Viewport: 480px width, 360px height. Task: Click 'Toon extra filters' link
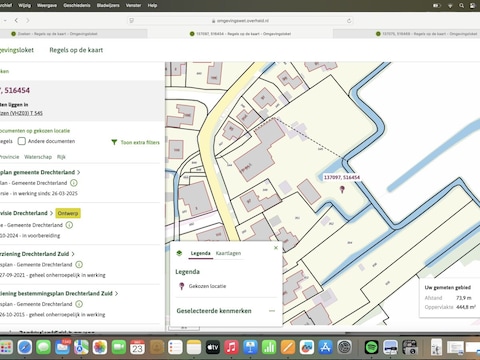pyautogui.click(x=140, y=142)
